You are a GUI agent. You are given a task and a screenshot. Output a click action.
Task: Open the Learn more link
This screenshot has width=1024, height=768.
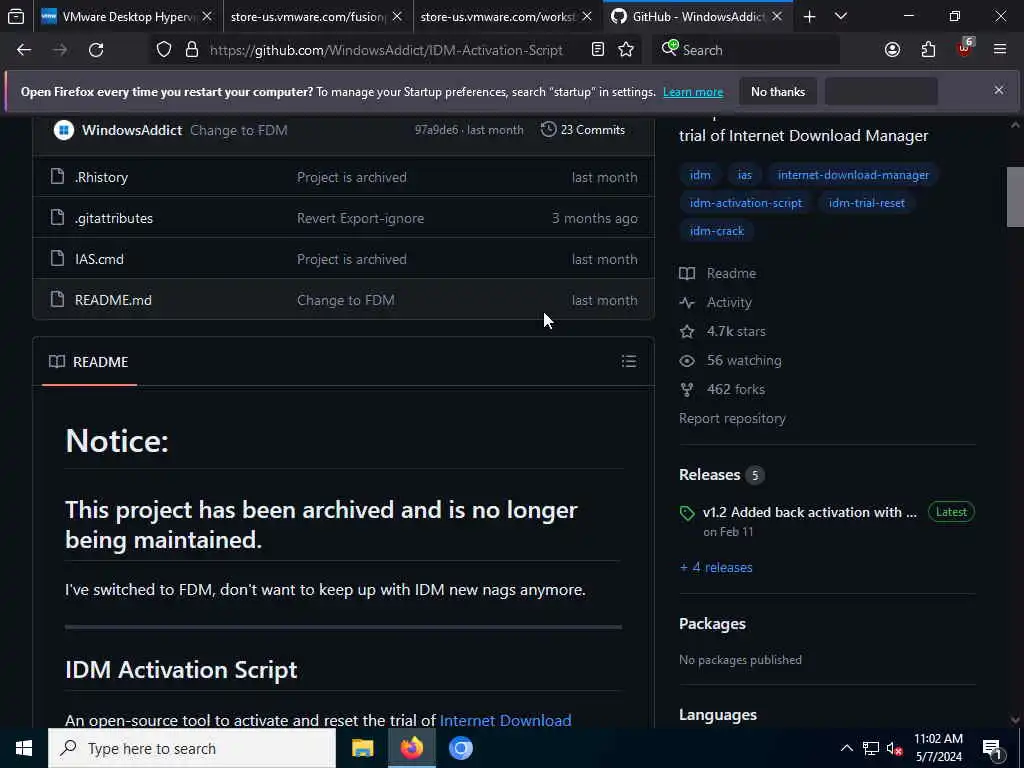click(x=693, y=92)
